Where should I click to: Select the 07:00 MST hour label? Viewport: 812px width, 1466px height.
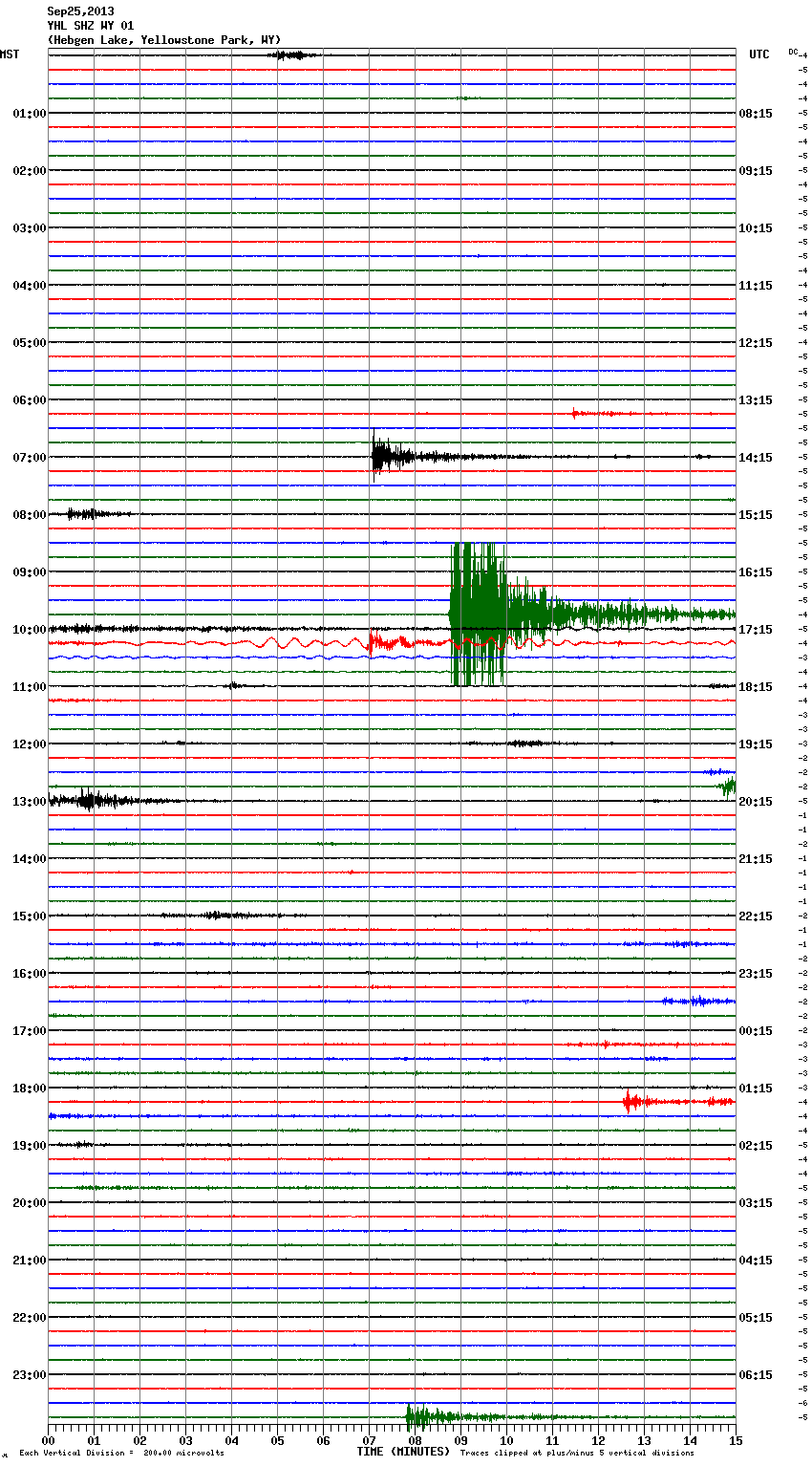point(30,458)
